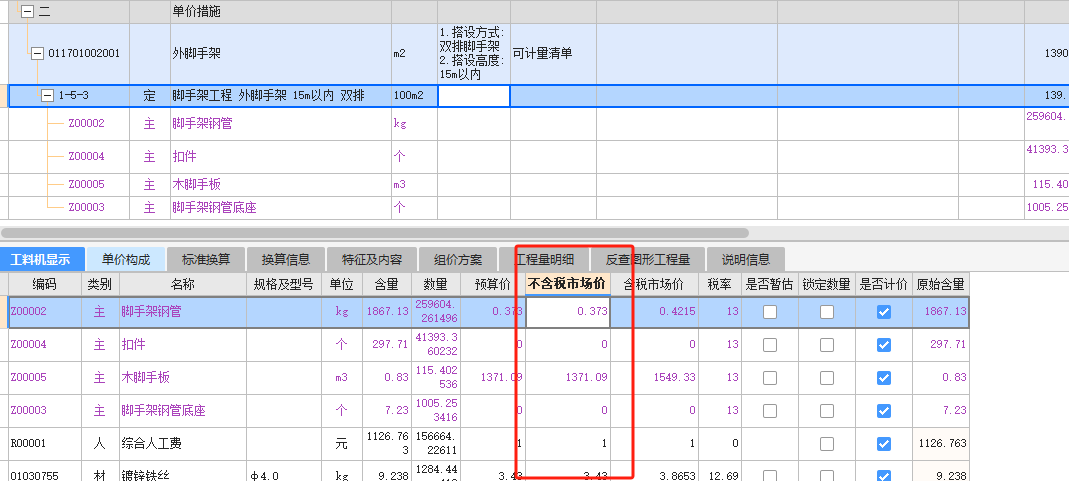The image size is (1069, 481).
Task: Select the 综合人工费 name cell
Action: (183, 444)
